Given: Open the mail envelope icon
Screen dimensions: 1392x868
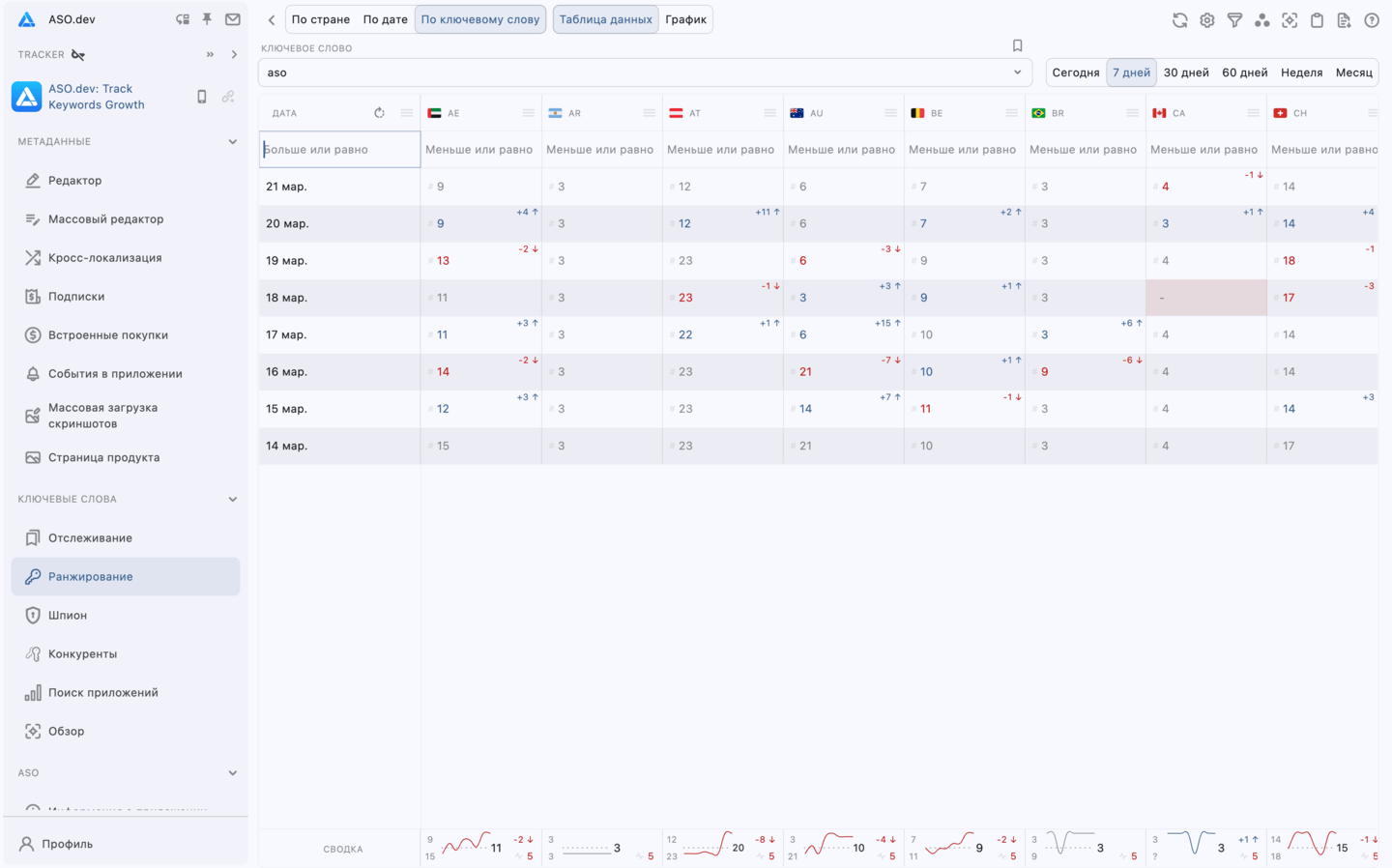Looking at the screenshot, I should [x=233, y=19].
